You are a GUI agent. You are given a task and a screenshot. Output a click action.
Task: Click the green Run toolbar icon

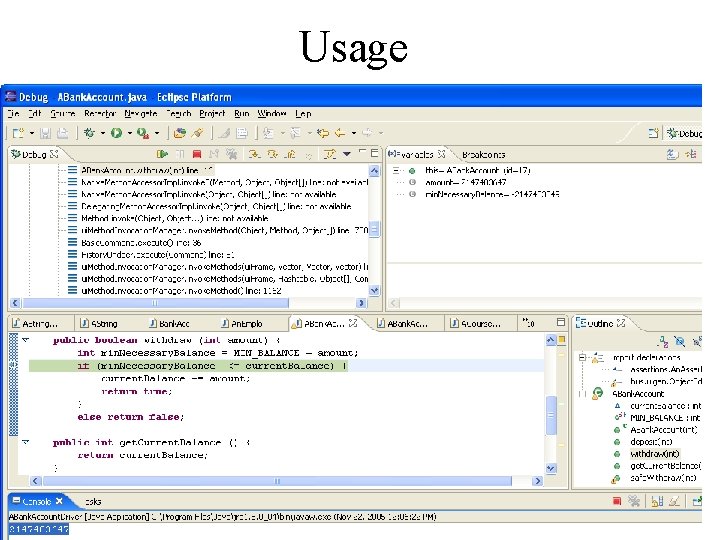click(x=116, y=133)
